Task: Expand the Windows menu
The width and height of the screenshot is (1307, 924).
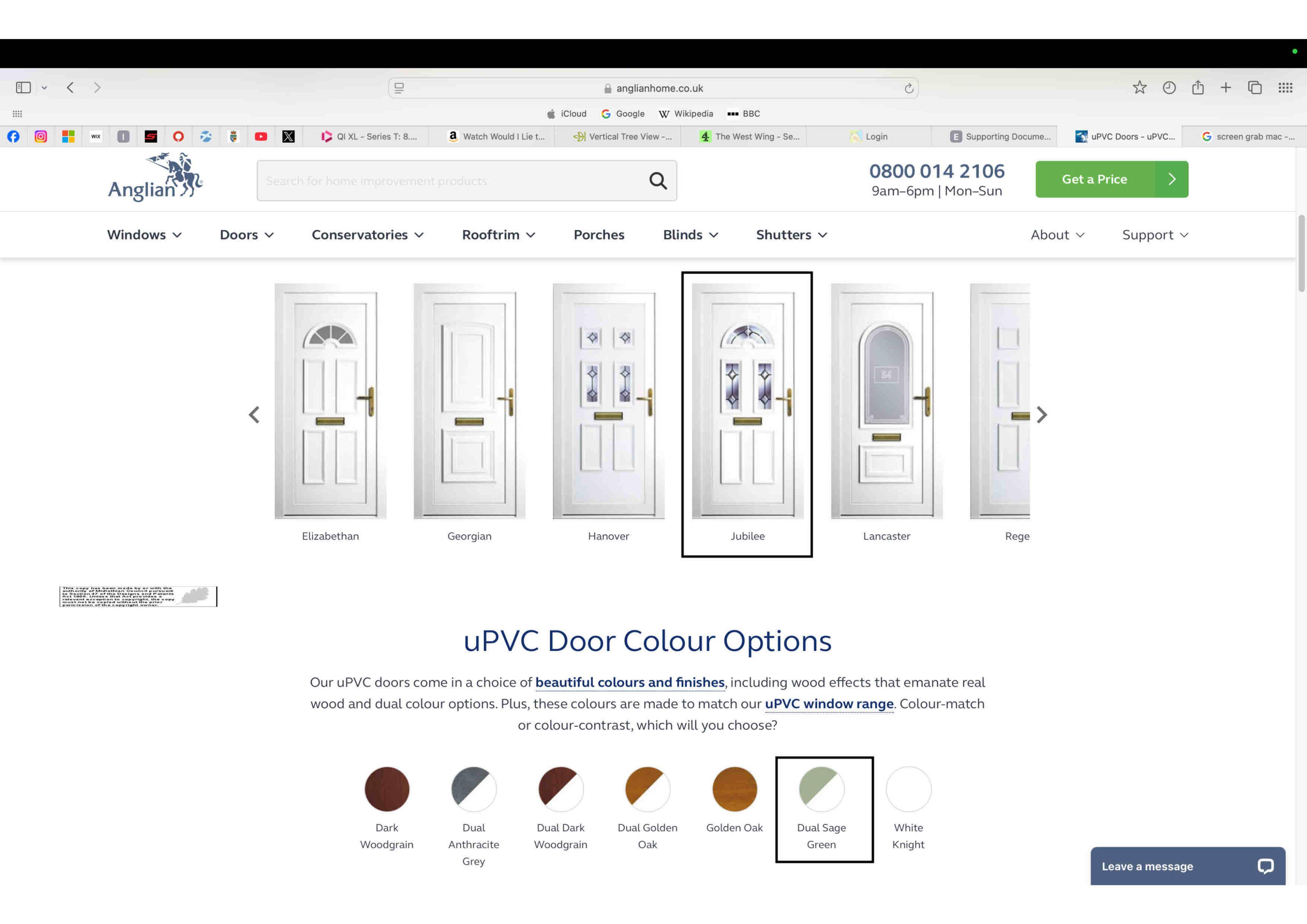Action: pyautogui.click(x=145, y=235)
